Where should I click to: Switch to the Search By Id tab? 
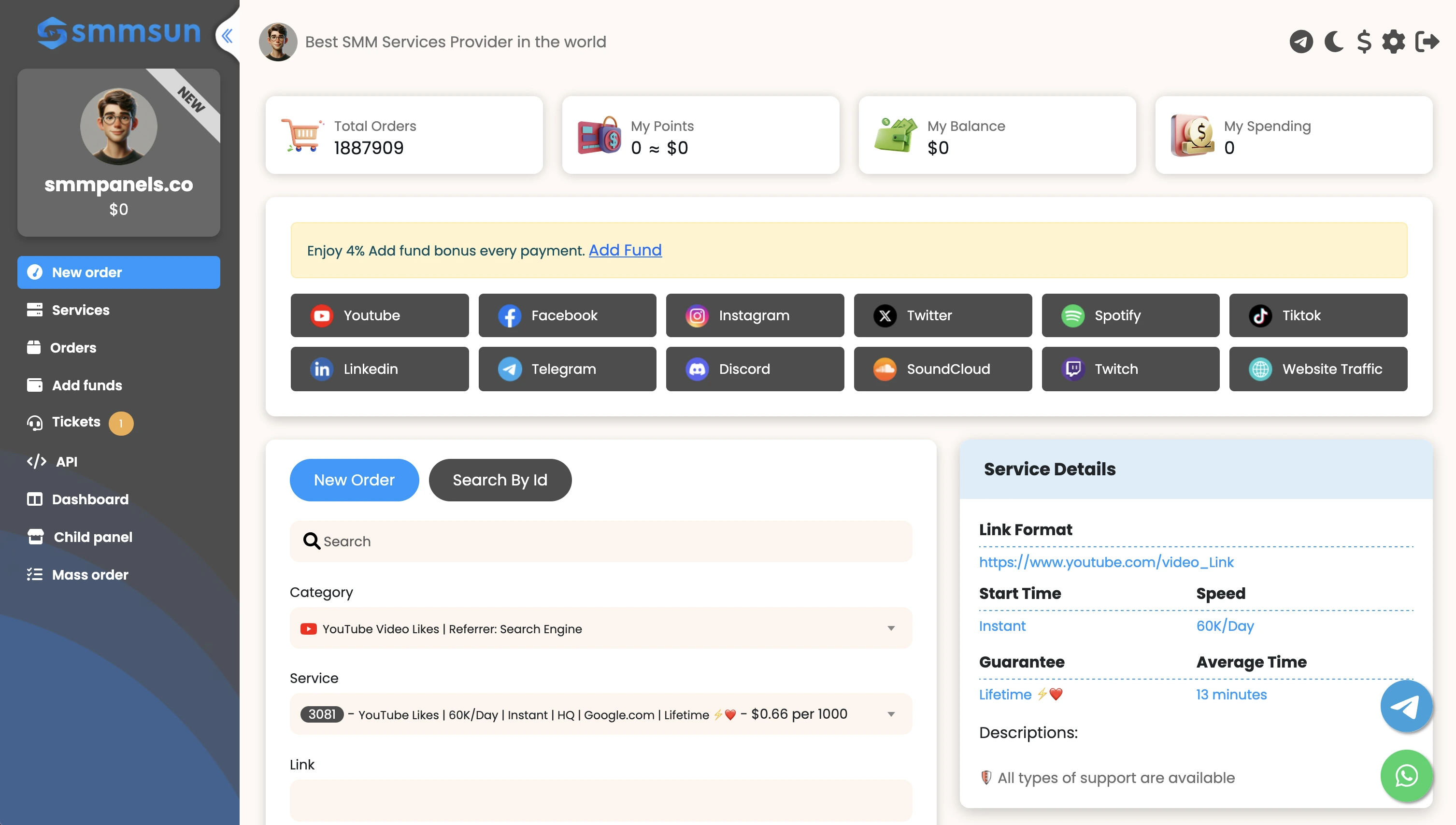[x=500, y=480]
